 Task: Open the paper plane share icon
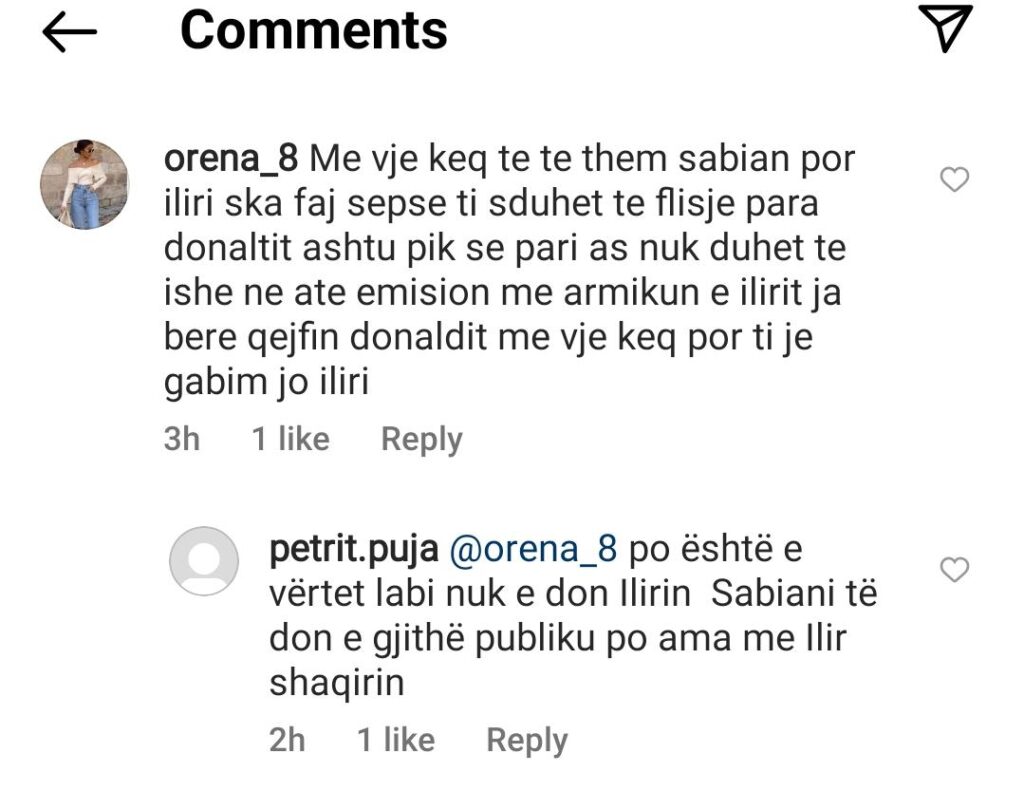tap(943, 30)
